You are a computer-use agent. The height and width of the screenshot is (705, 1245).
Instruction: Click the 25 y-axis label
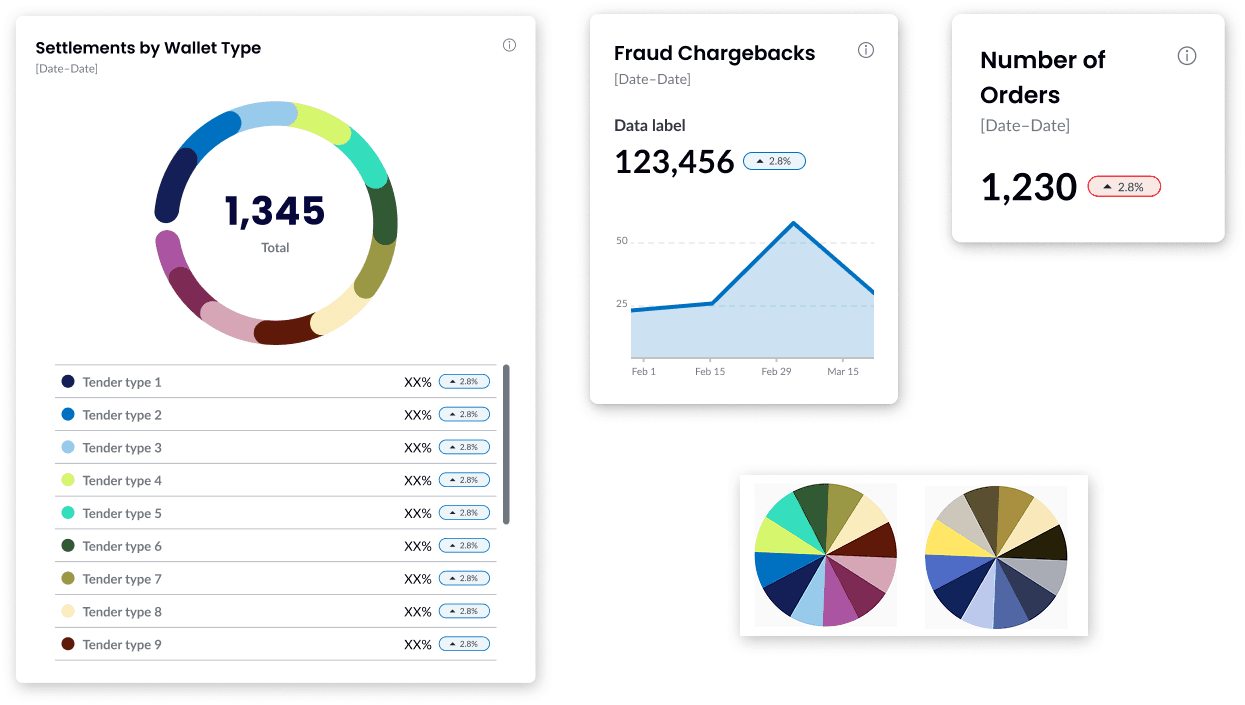pos(622,304)
